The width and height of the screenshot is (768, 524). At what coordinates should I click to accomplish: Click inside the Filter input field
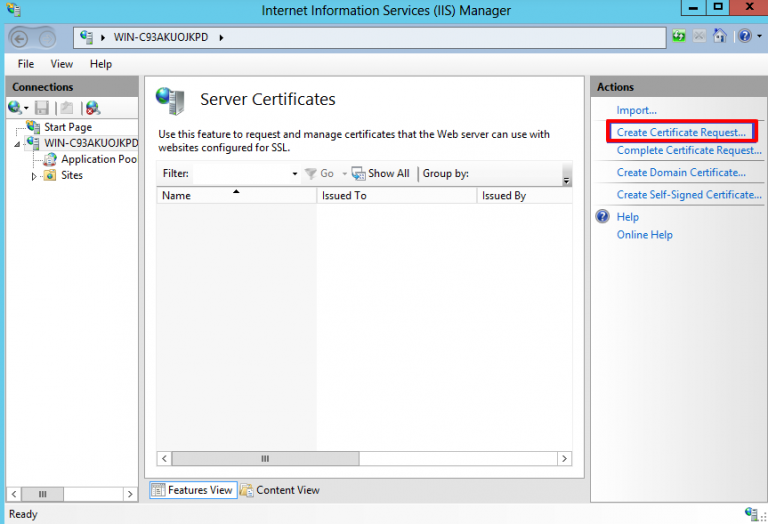click(240, 173)
